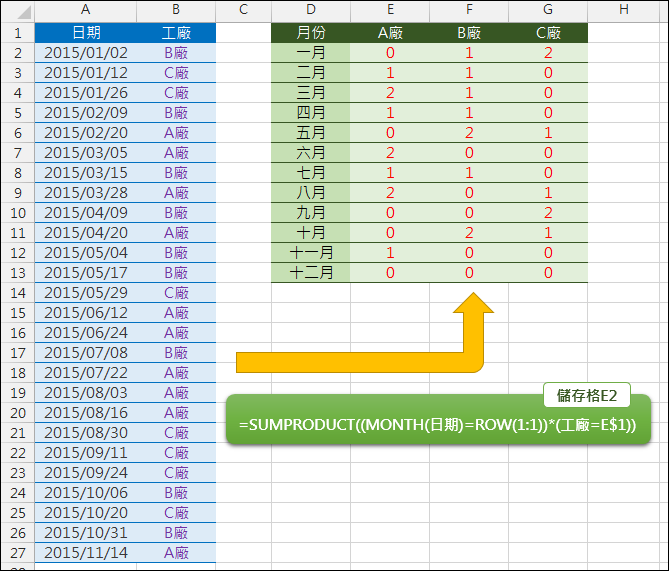Screen dimensions: 669x571
Task: Select column H header
Action: point(624,10)
